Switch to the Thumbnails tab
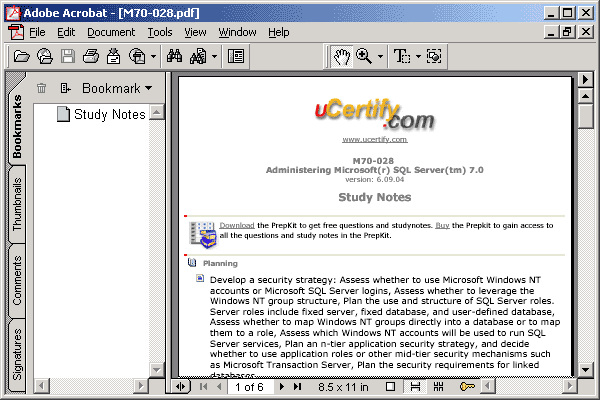The image size is (600, 400). (17, 204)
